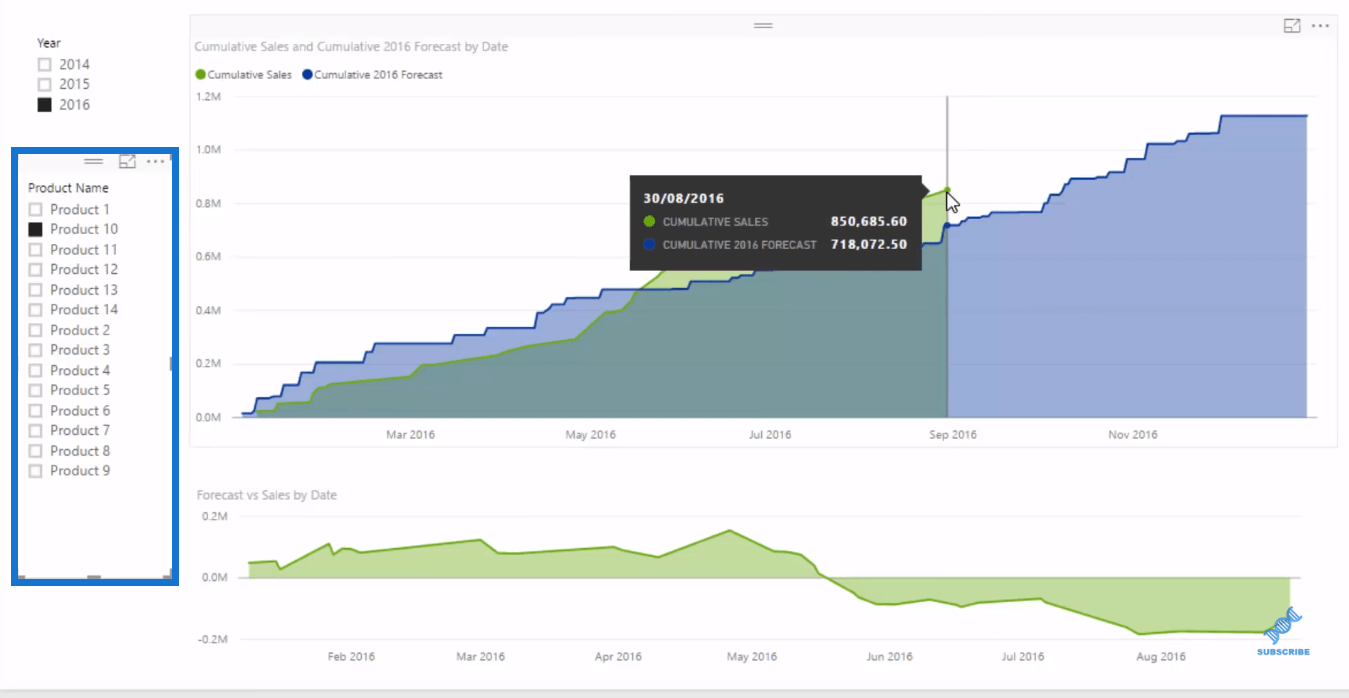Click the Product Name slicer header

pyautogui.click(x=68, y=188)
